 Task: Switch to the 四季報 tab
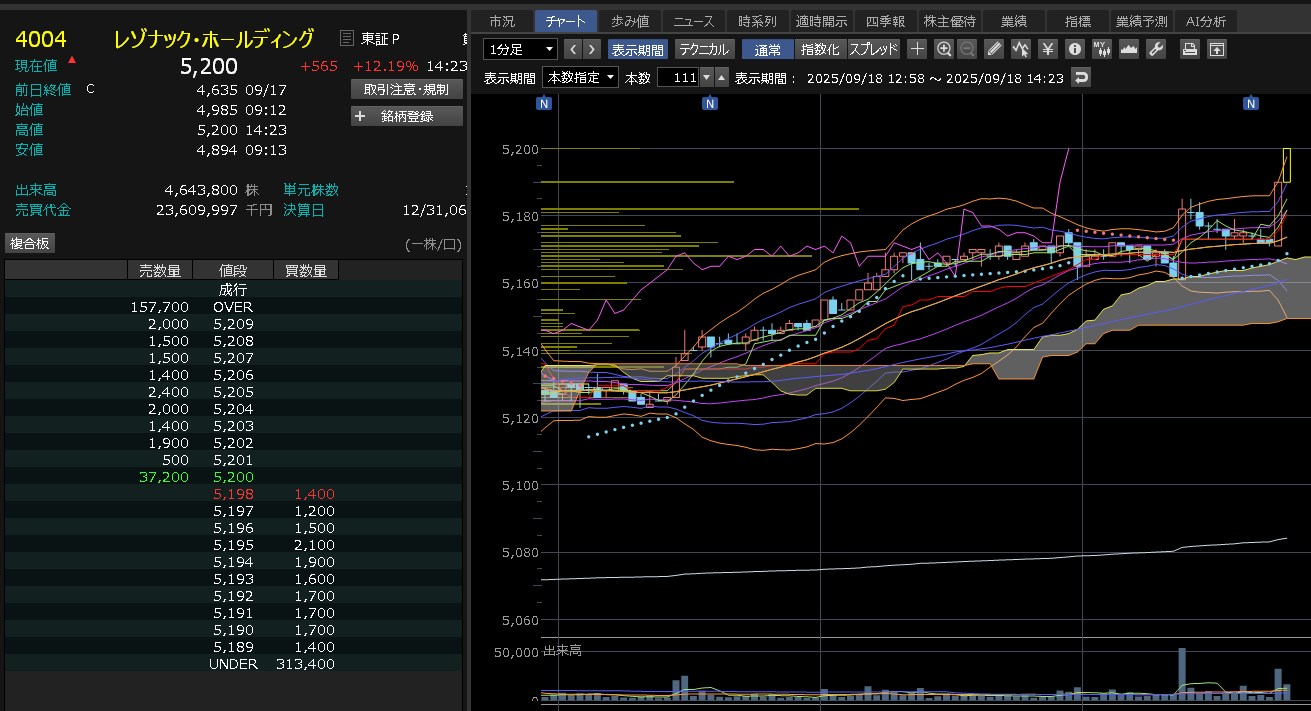coord(885,20)
